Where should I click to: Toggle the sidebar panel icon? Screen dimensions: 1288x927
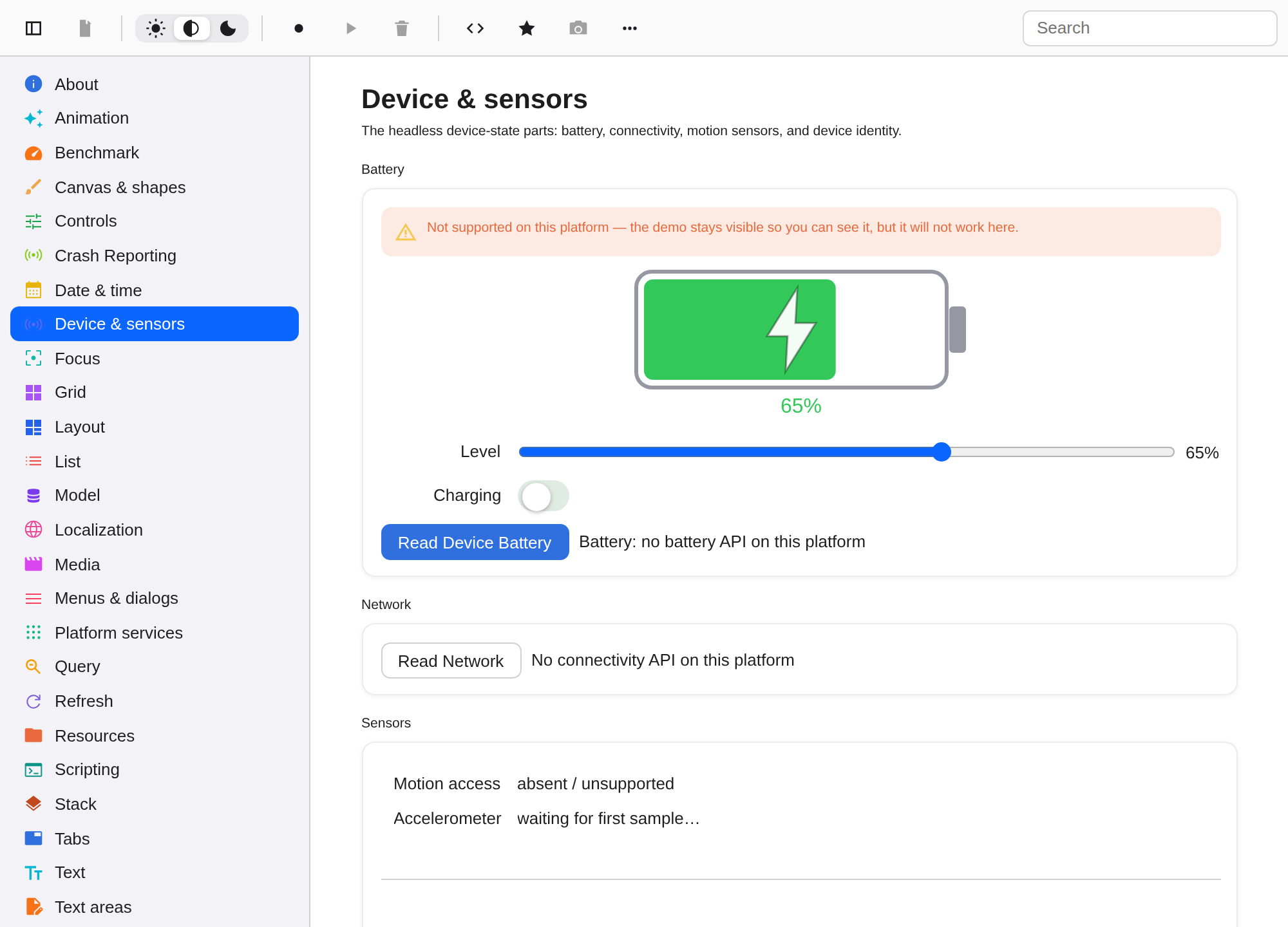pos(33,28)
